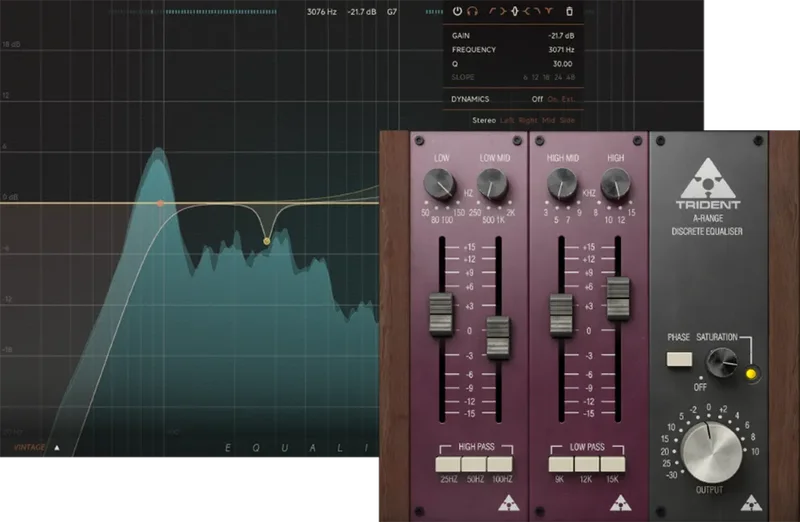Choose slope value 12
800x522 pixels.
coord(535,77)
